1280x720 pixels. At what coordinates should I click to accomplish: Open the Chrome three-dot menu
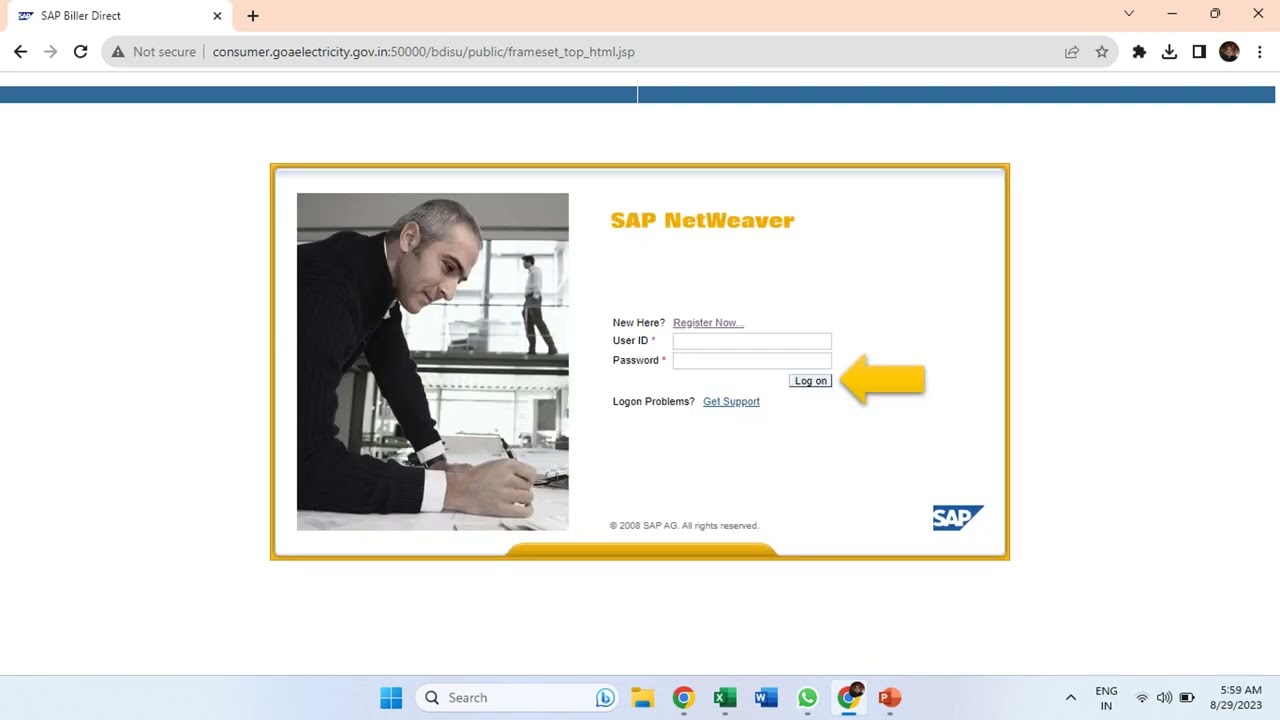(x=1259, y=52)
